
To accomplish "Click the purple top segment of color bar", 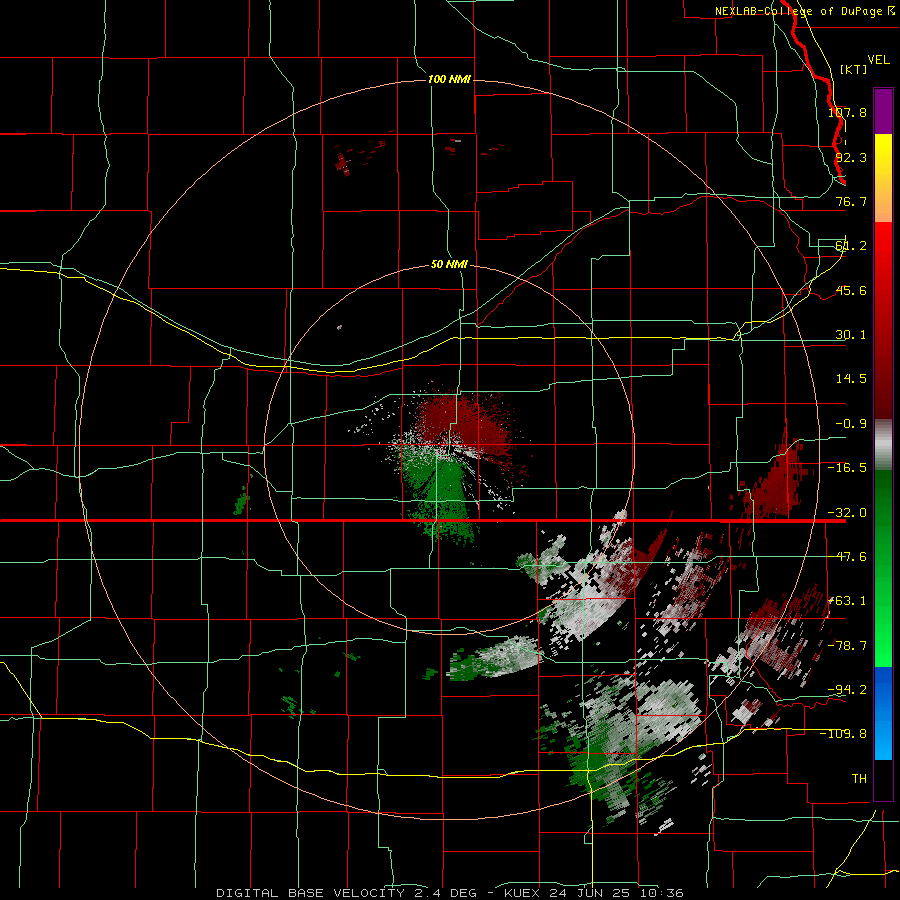I will (x=883, y=111).
